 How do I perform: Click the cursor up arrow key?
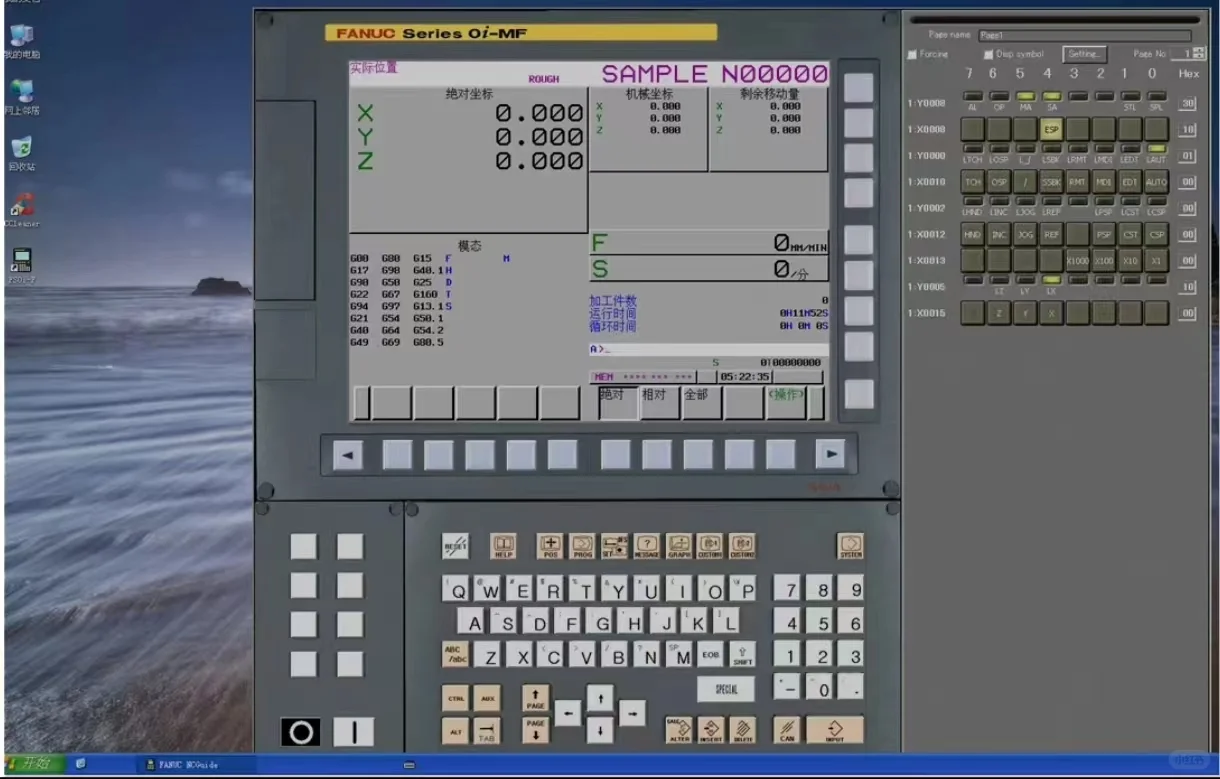(x=600, y=697)
